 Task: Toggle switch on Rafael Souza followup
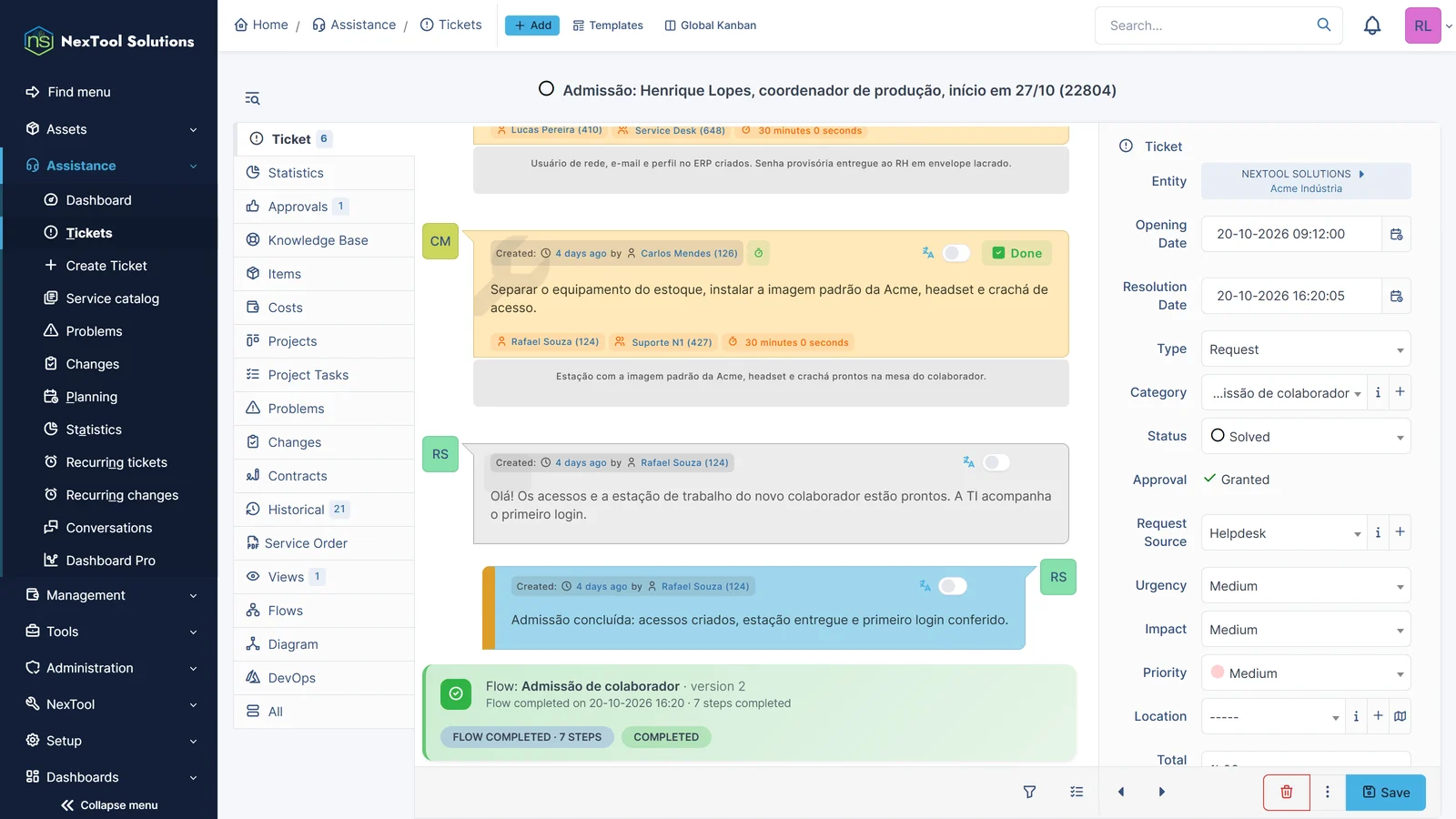point(996,462)
